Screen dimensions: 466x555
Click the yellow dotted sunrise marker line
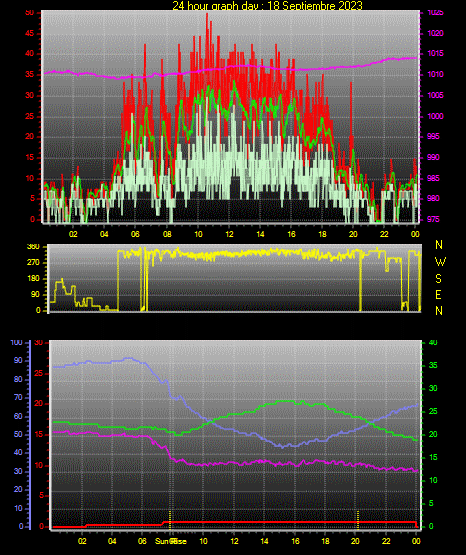[170, 520]
